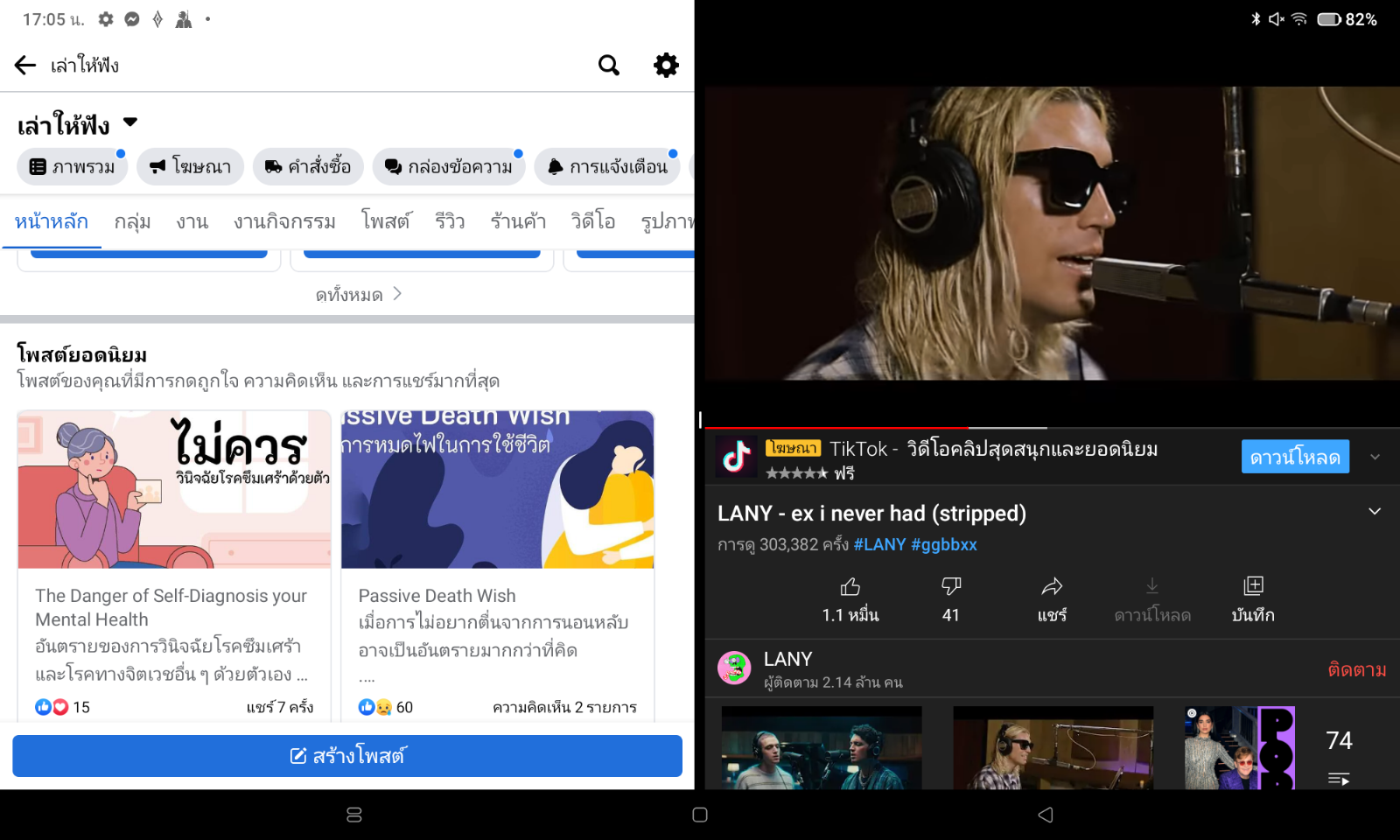Click the สร้างโพสต์ button
This screenshot has width=1400, height=840.
(347, 756)
